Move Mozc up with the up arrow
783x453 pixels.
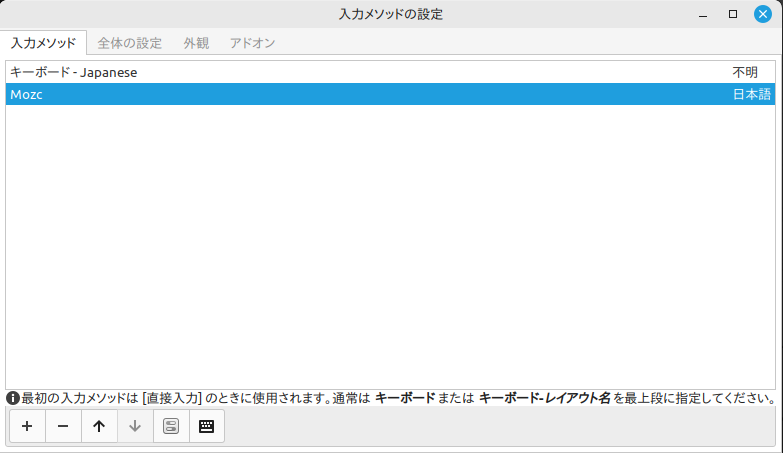(99, 426)
